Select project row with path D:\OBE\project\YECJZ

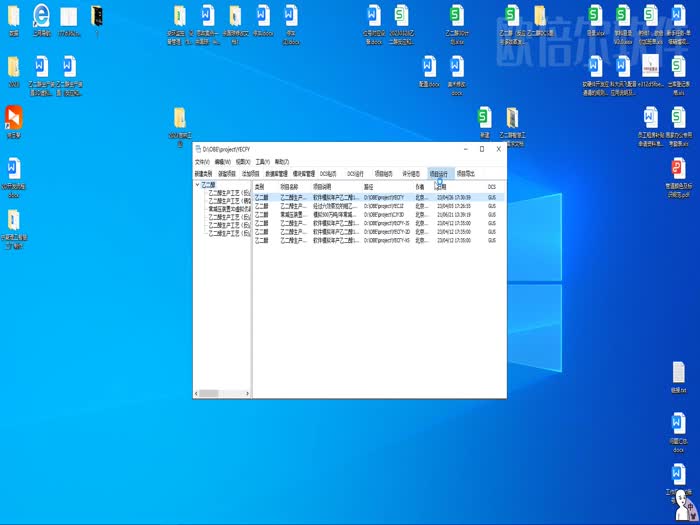click(x=383, y=205)
